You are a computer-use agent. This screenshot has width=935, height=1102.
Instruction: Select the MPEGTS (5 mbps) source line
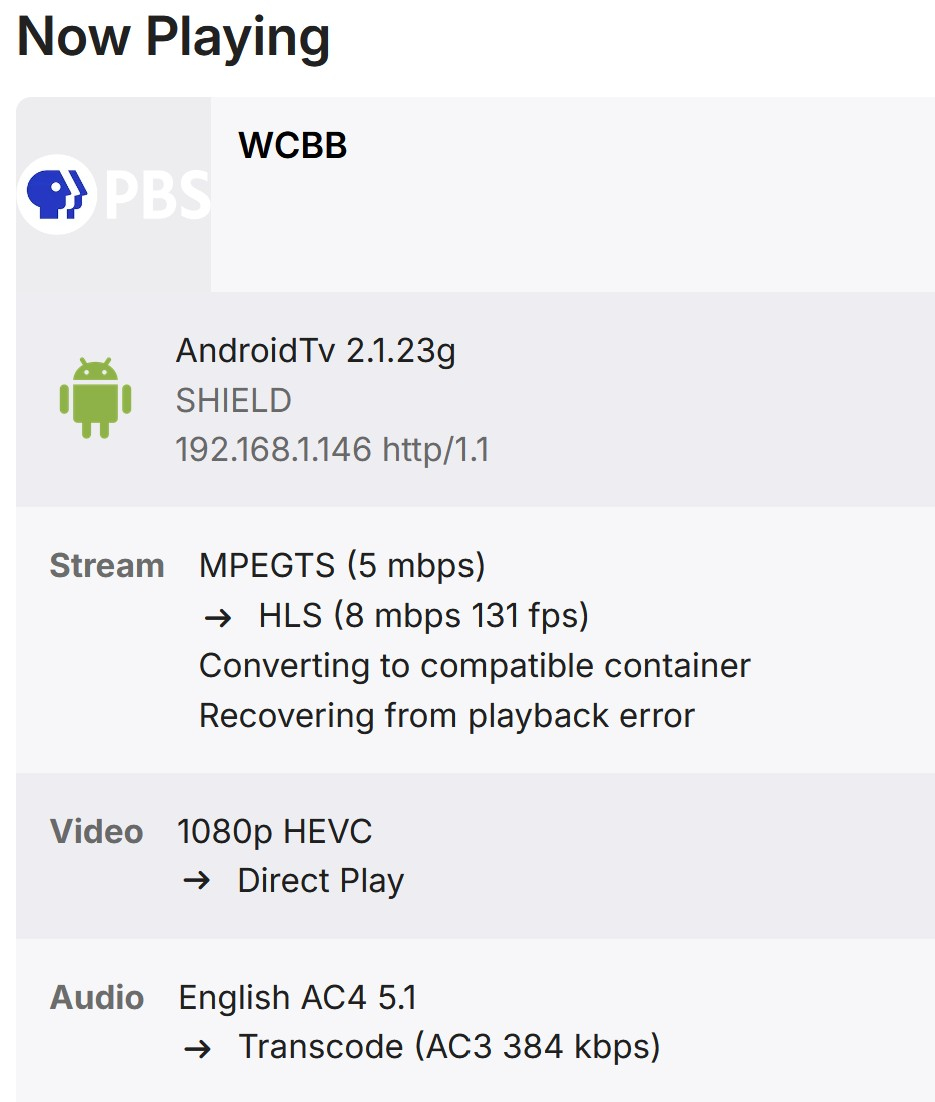tap(342, 566)
